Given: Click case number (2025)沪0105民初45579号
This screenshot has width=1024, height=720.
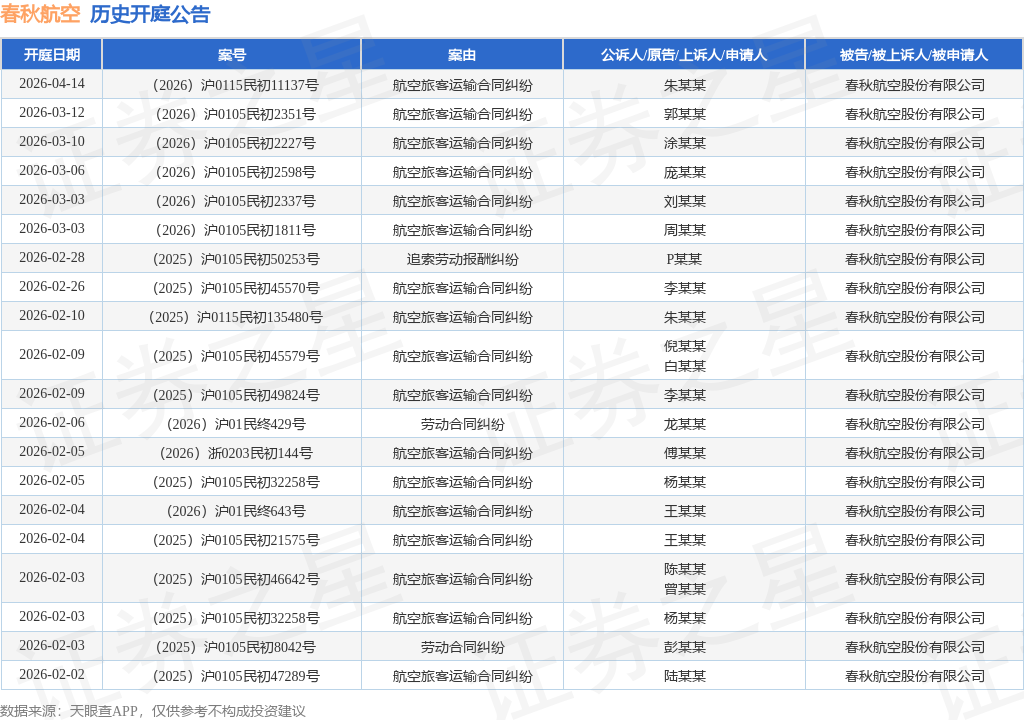Looking at the screenshot, I should pos(235,356).
